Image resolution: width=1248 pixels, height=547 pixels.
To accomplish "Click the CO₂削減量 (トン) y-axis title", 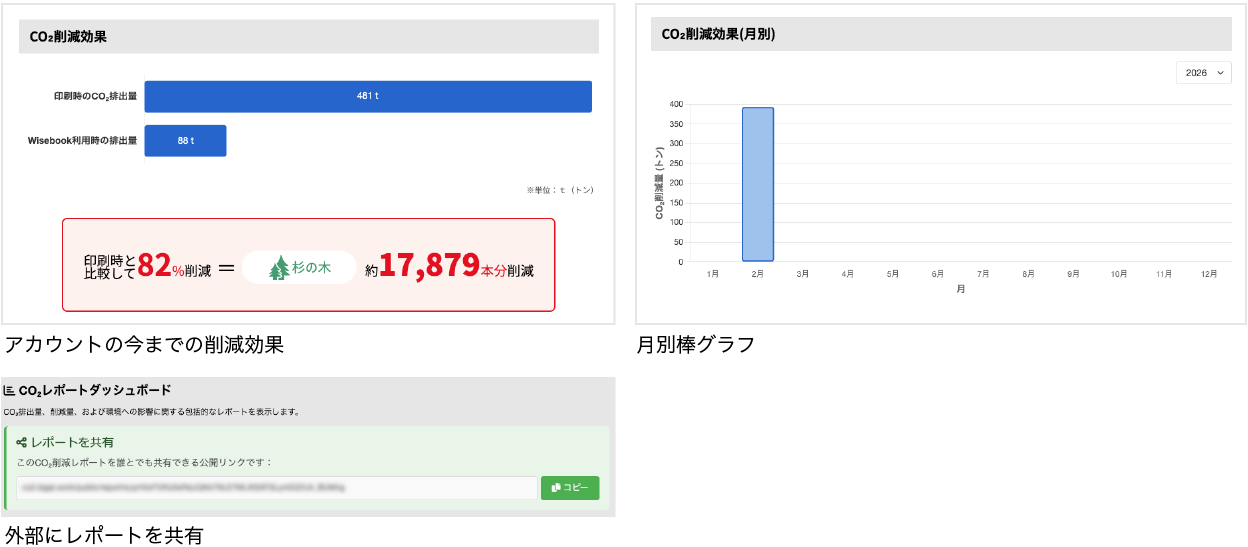I will pyautogui.click(x=659, y=183).
